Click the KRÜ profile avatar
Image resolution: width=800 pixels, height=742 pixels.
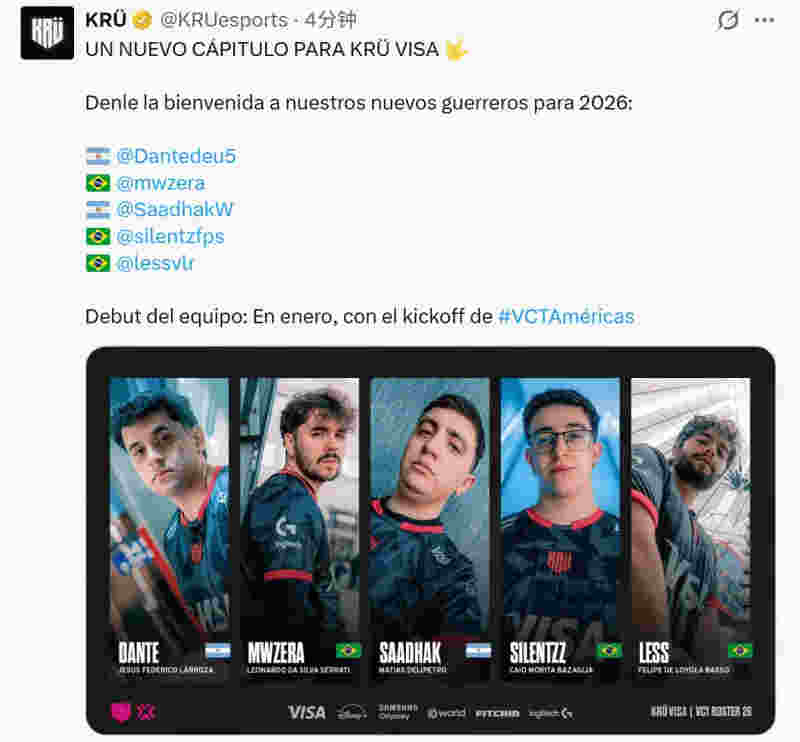pos(47,33)
